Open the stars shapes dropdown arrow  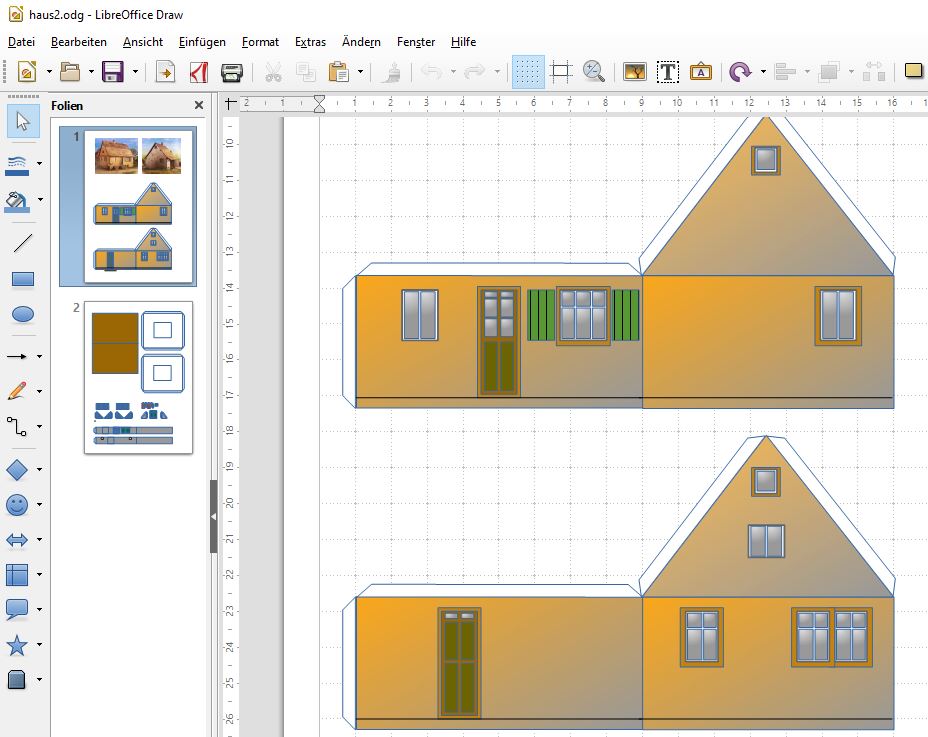40,645
